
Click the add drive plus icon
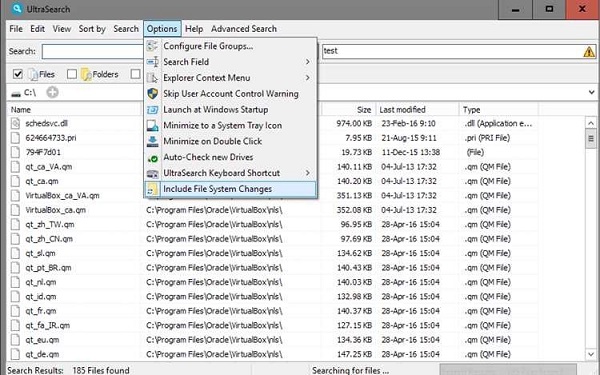click(x=52, y=92)
